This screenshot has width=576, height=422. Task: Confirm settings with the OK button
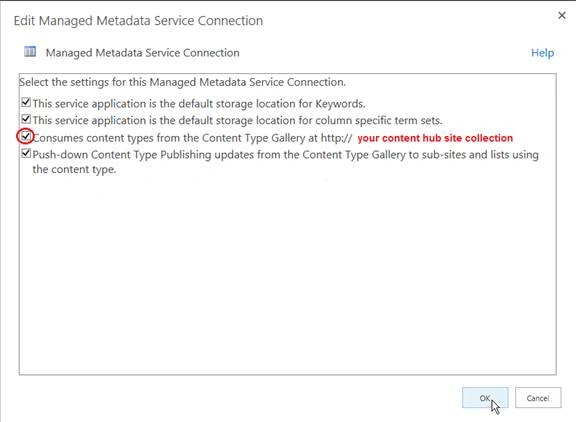485,398
